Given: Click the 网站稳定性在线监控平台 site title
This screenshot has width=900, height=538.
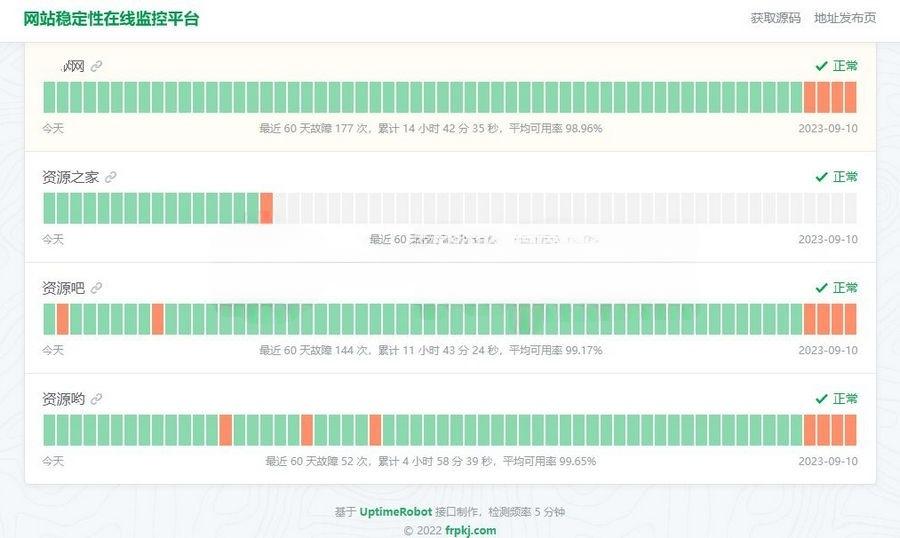Looking at the screenshot, I should [x=111, y=18].
